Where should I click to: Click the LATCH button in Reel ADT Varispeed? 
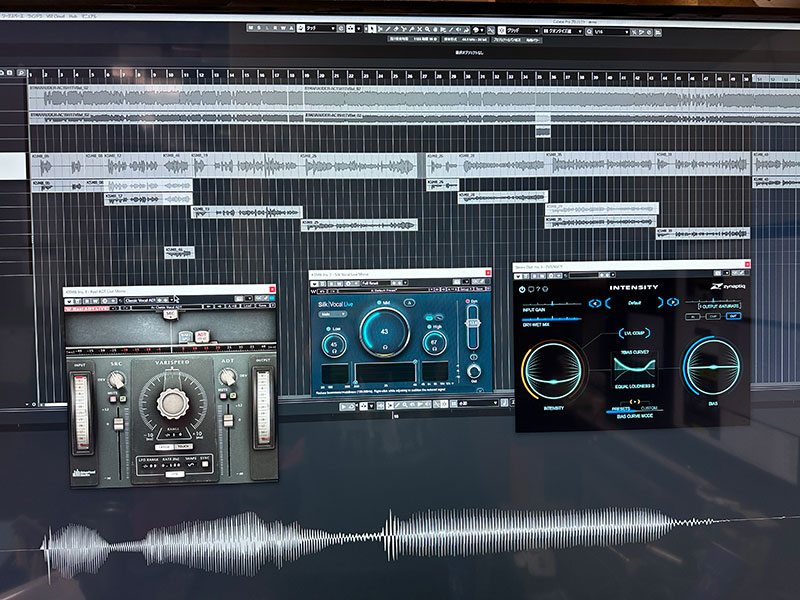point(163,447)
